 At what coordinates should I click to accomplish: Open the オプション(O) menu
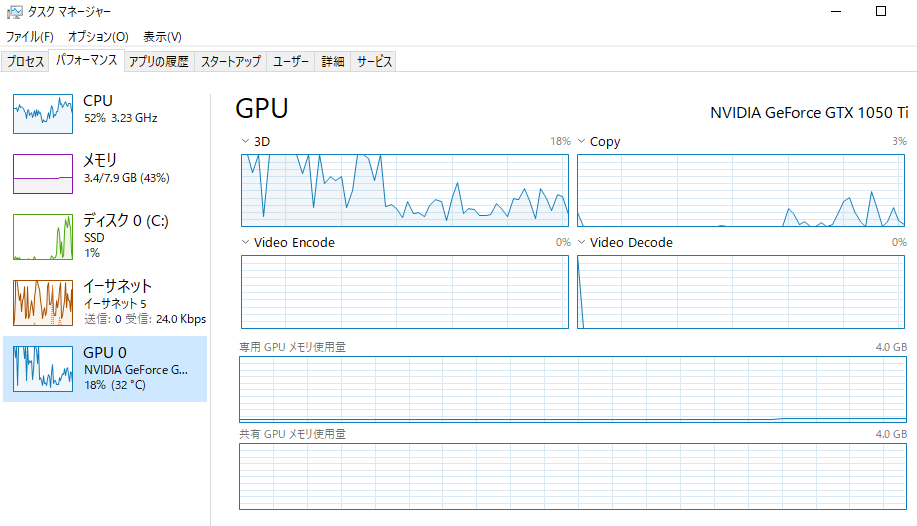coord(98,37)
